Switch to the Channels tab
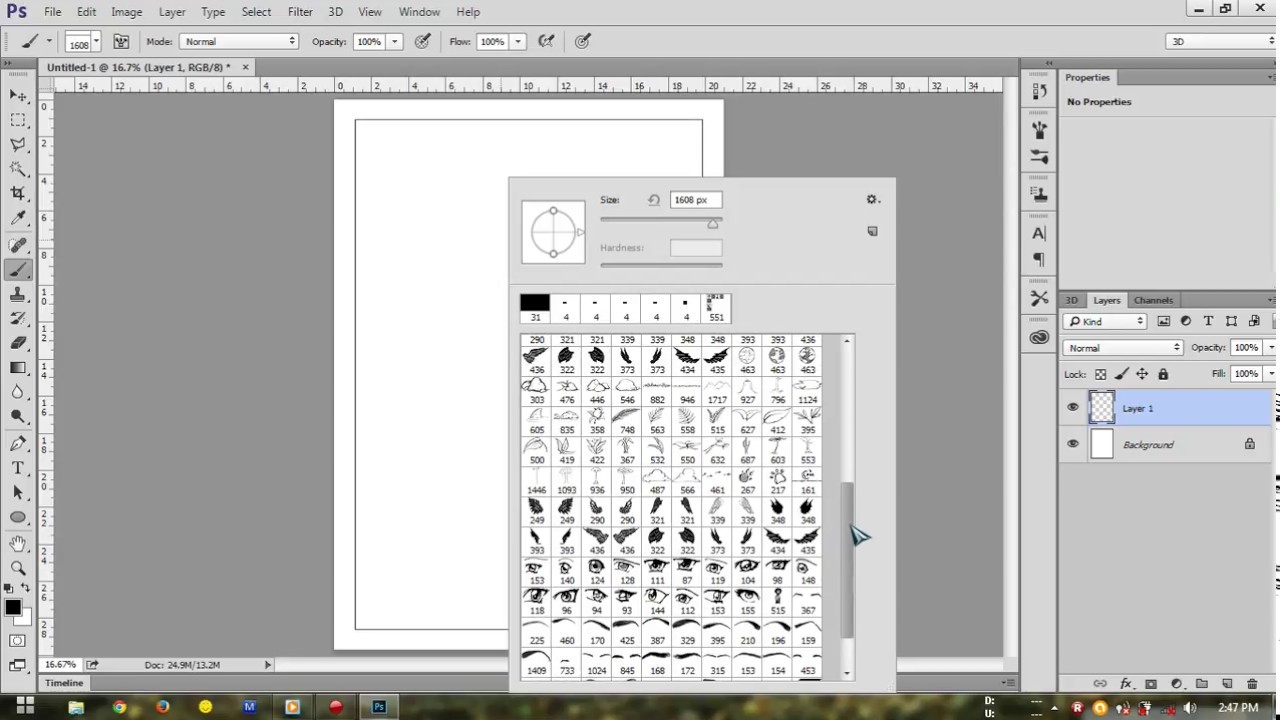Viewport: 1280px width, 720px height. 1153,300
